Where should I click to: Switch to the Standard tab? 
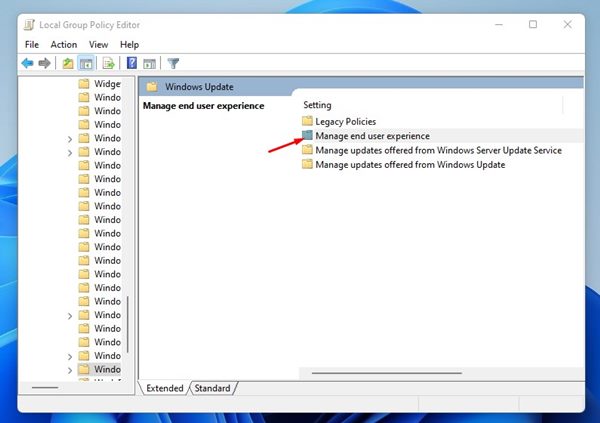pyautogui.click(x=212, y=388)
